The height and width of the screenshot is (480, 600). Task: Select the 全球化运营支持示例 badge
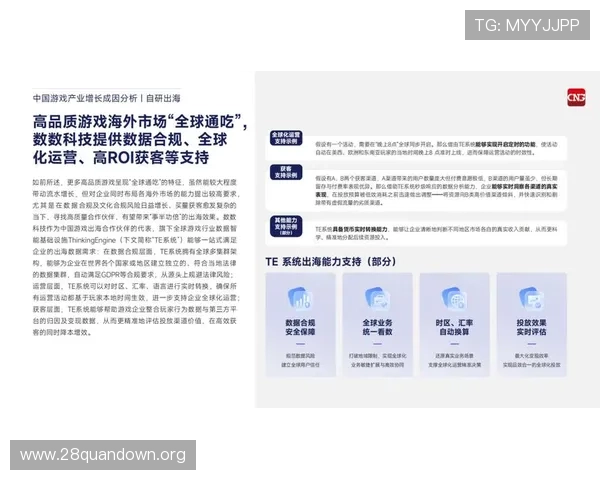286,138
